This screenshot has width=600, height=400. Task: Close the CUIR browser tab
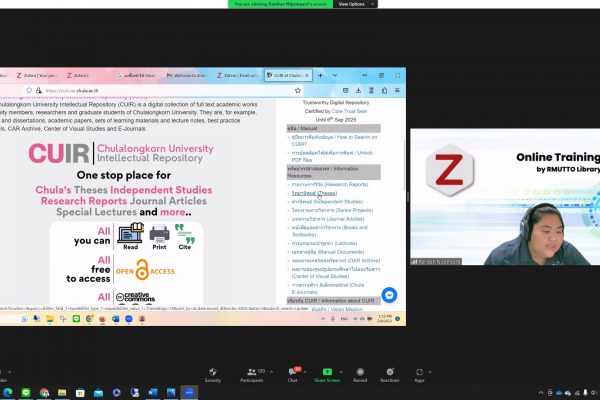click(x=307, y=75)
